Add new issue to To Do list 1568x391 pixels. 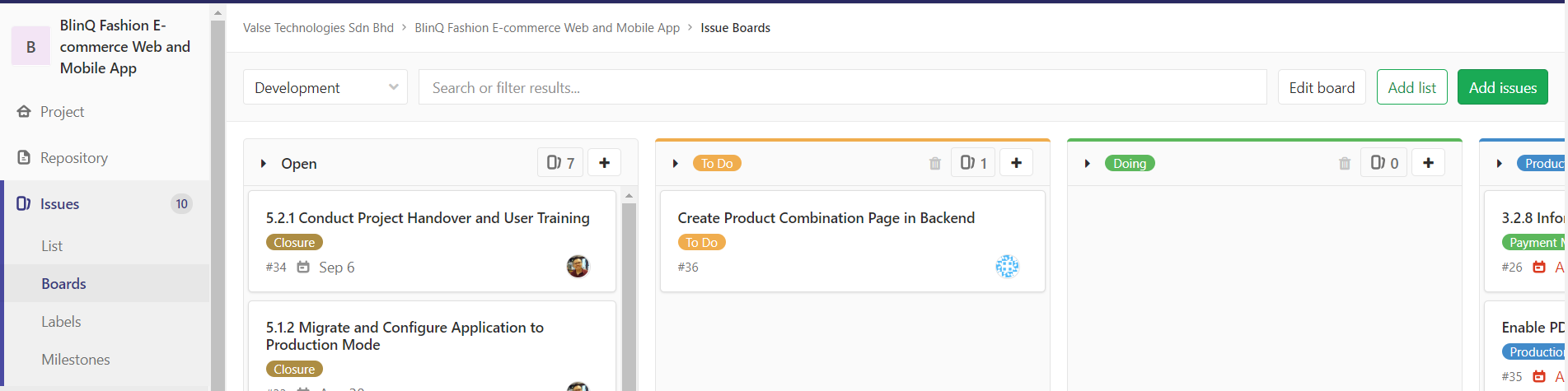[x=1016, y=163]
